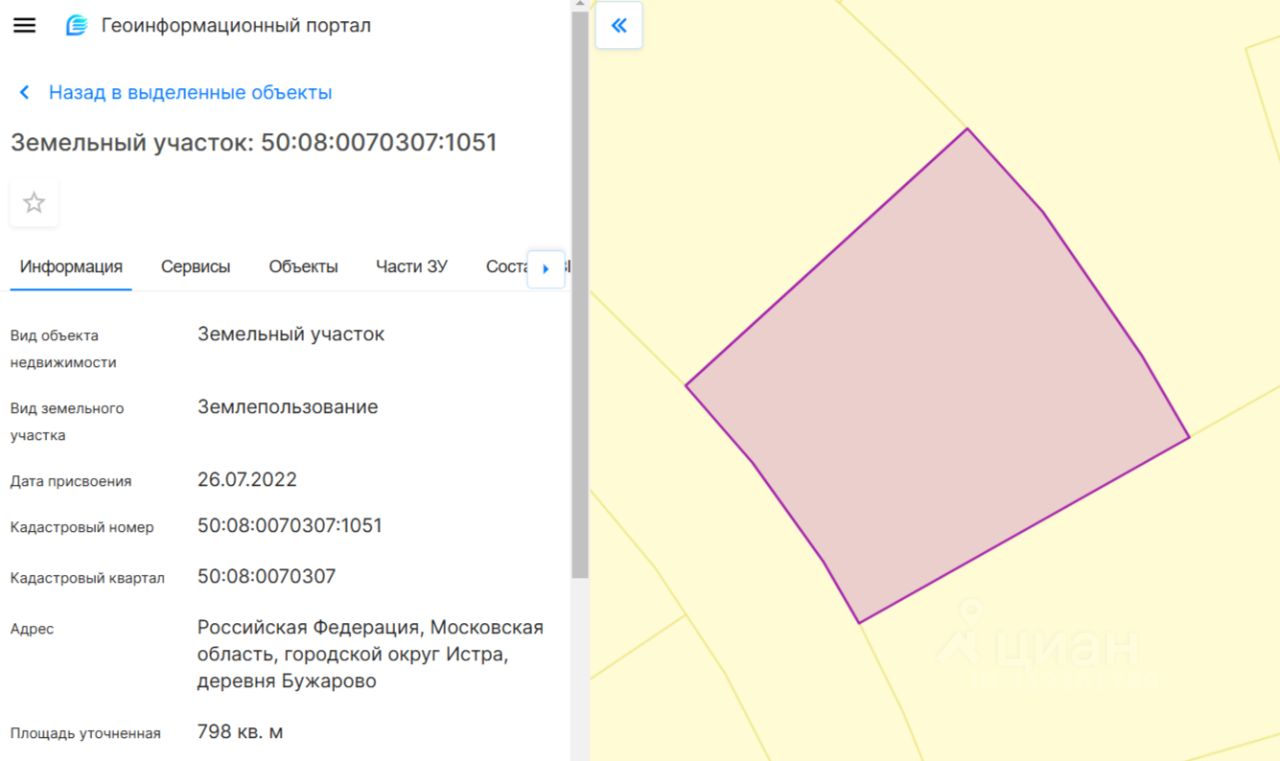The height and width of the screenshot is (761, 1280).
Task: Click the Геоинформационный портал title text
Action: [x=236, y=26]
